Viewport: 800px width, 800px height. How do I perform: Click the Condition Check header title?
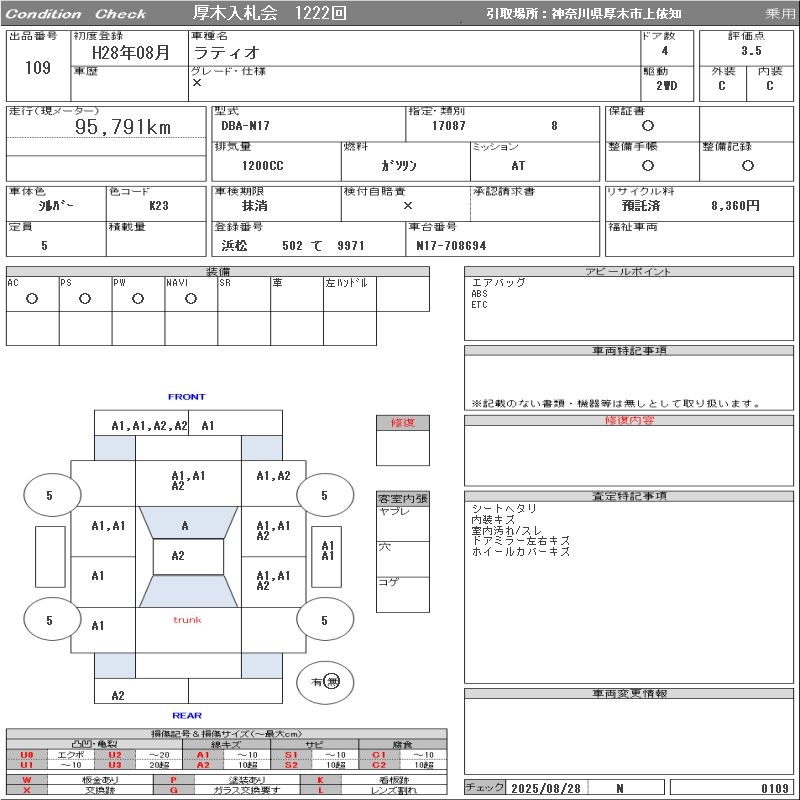(76, 14)
